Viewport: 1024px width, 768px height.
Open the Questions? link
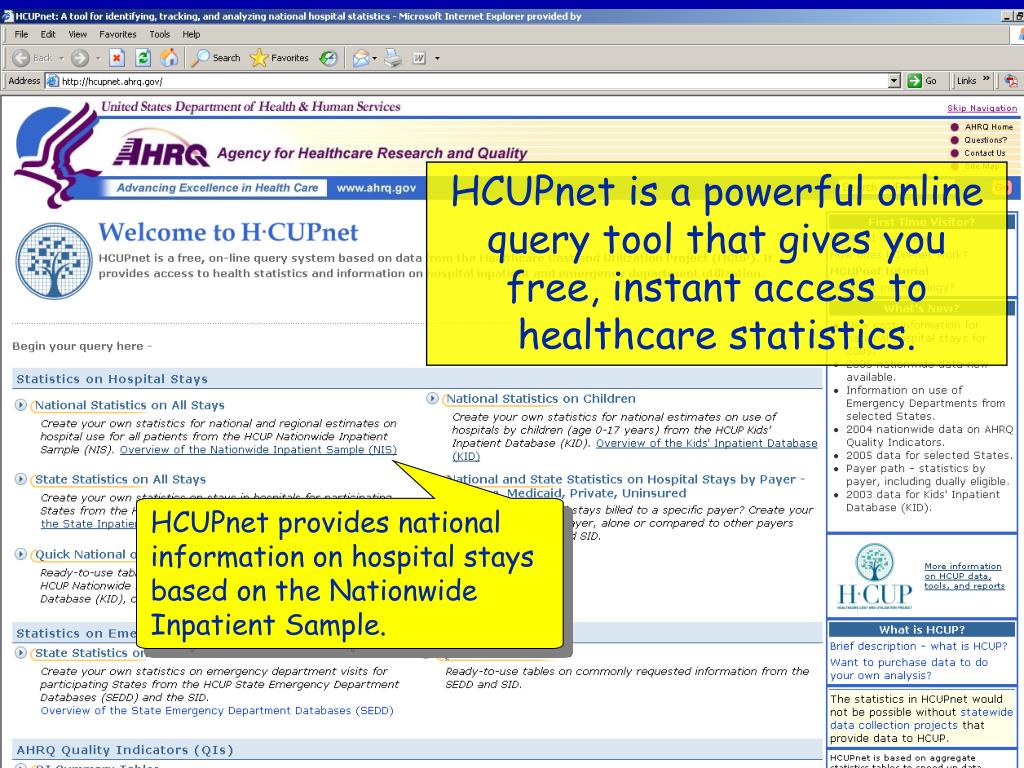pos(985,140)
